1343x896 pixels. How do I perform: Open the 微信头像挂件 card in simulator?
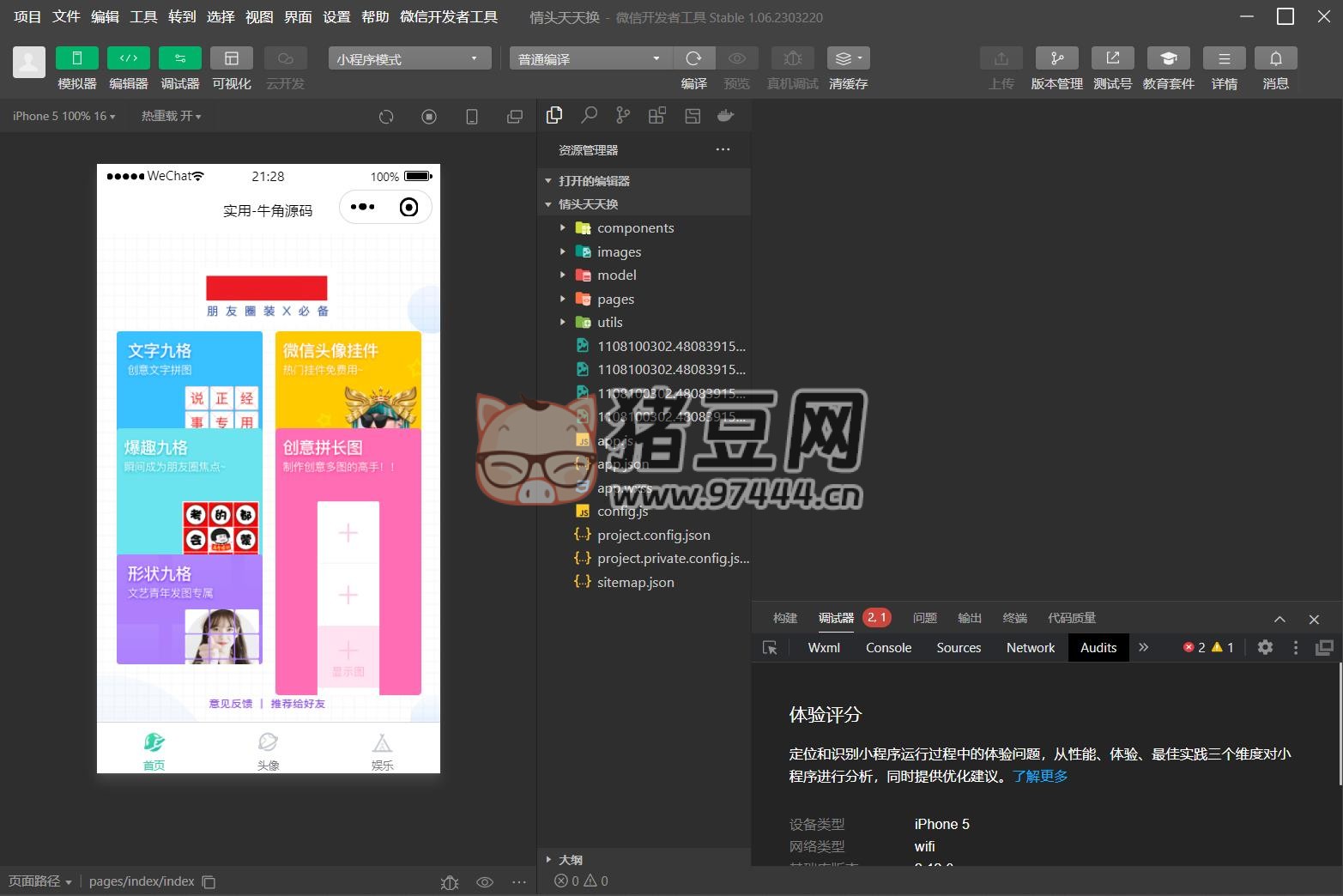pos(348,380)
